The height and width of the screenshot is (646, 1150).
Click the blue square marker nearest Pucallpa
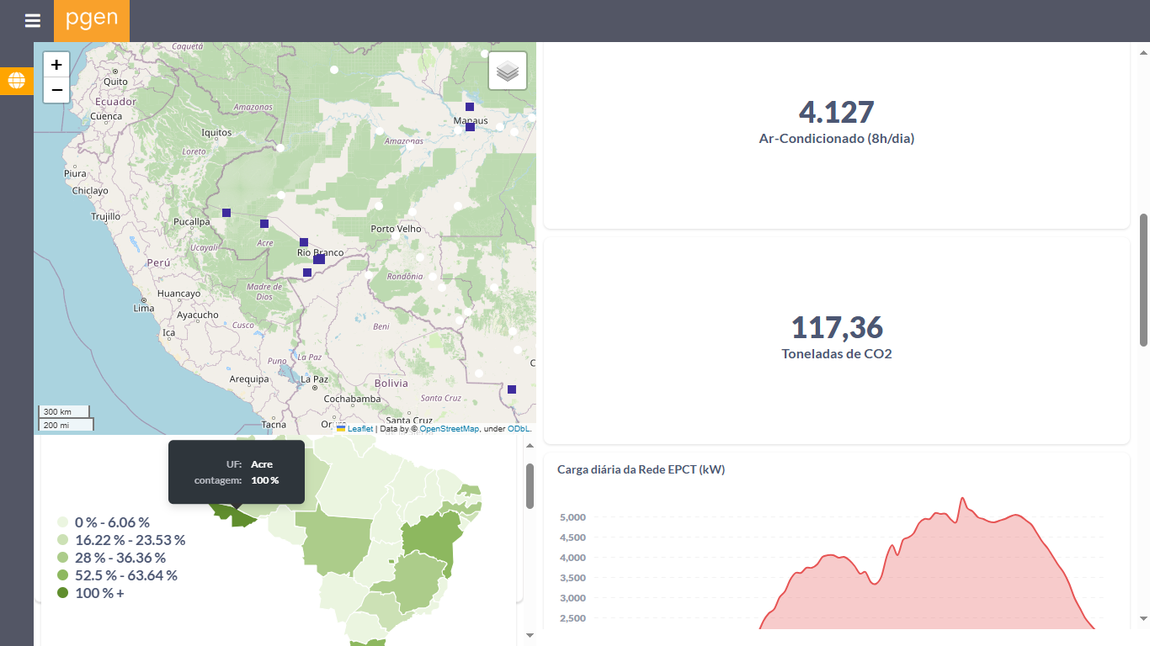(227, 212)
